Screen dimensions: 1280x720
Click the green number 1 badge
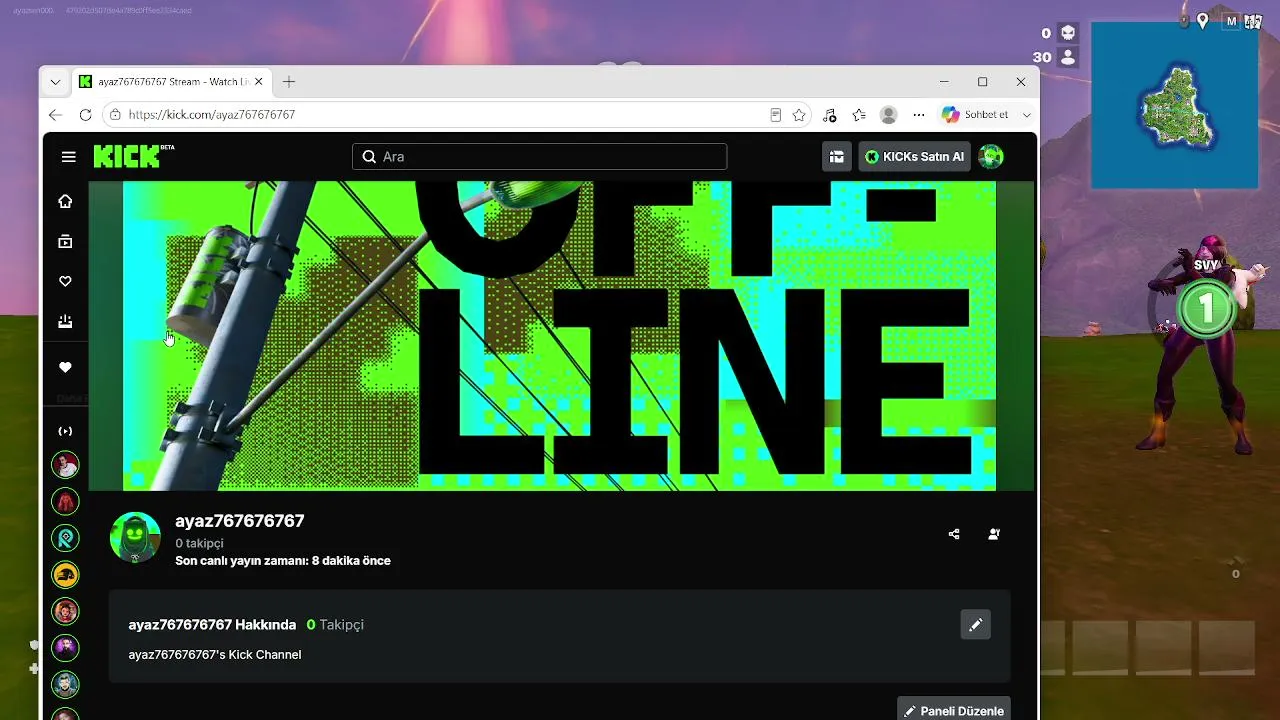coord(1206,309)
